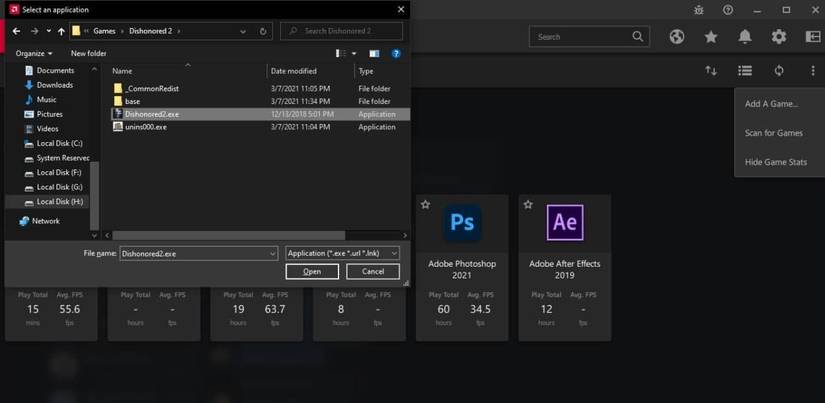Click New folder button
The image size is (825, 403).
[x=88, y=53]
